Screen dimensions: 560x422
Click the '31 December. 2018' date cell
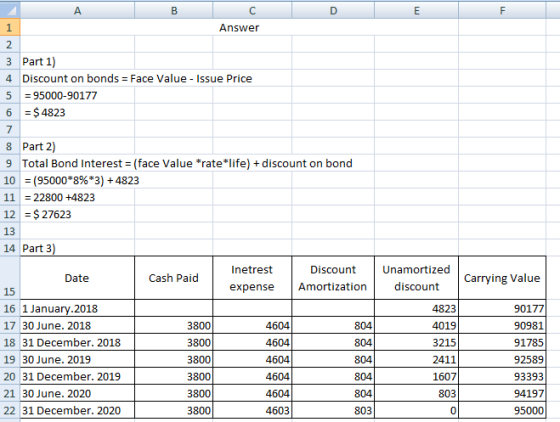point(77,342)
